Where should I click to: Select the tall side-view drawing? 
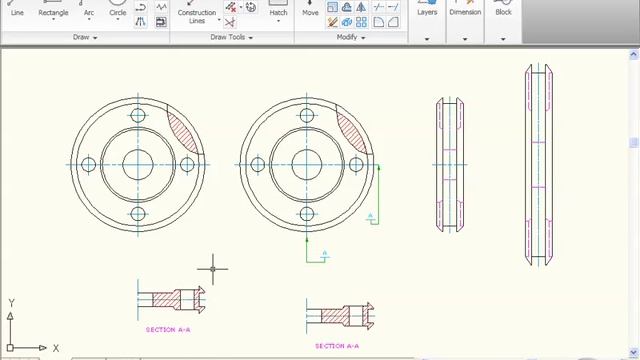539,165
